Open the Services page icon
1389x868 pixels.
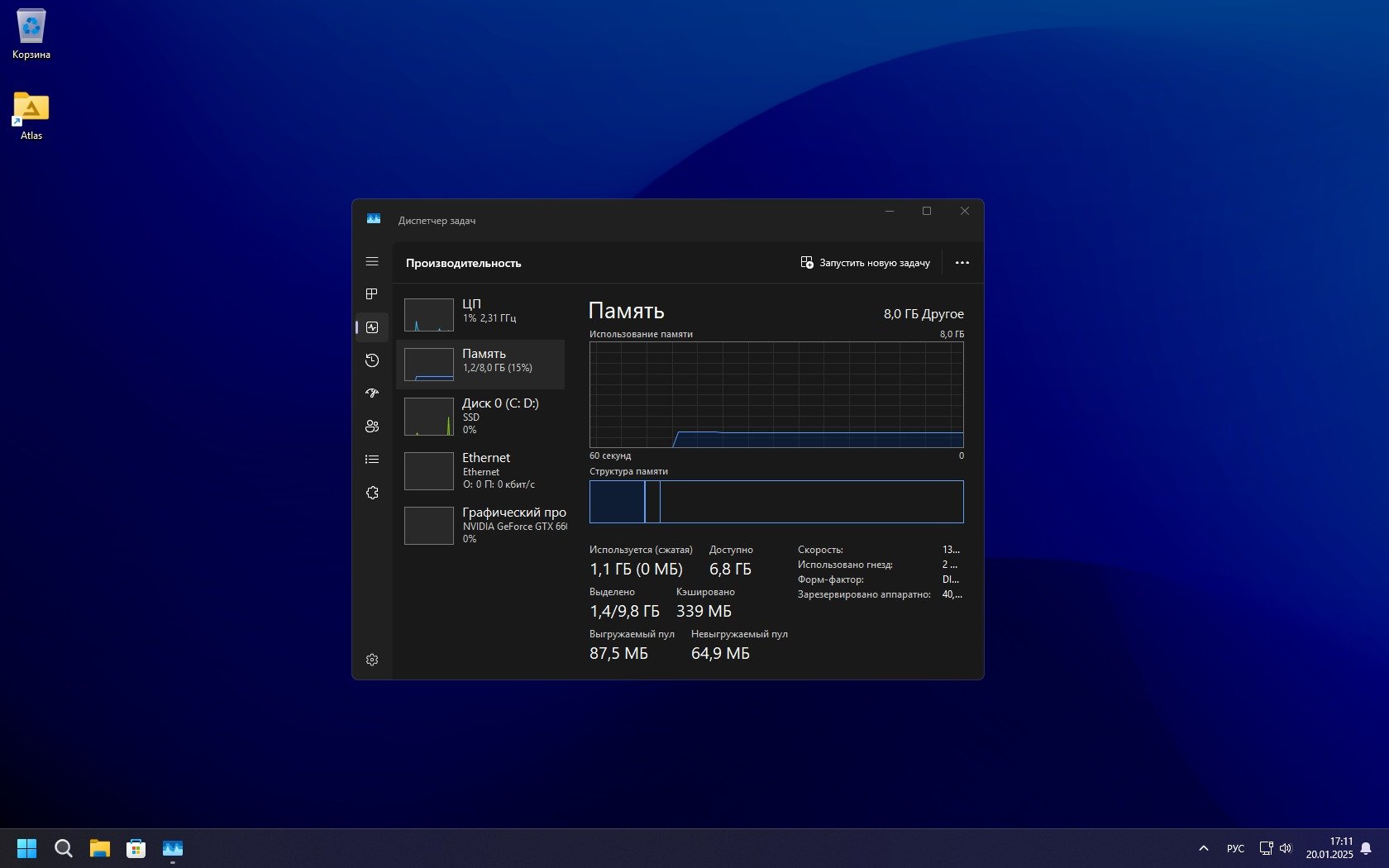(372, 493)
